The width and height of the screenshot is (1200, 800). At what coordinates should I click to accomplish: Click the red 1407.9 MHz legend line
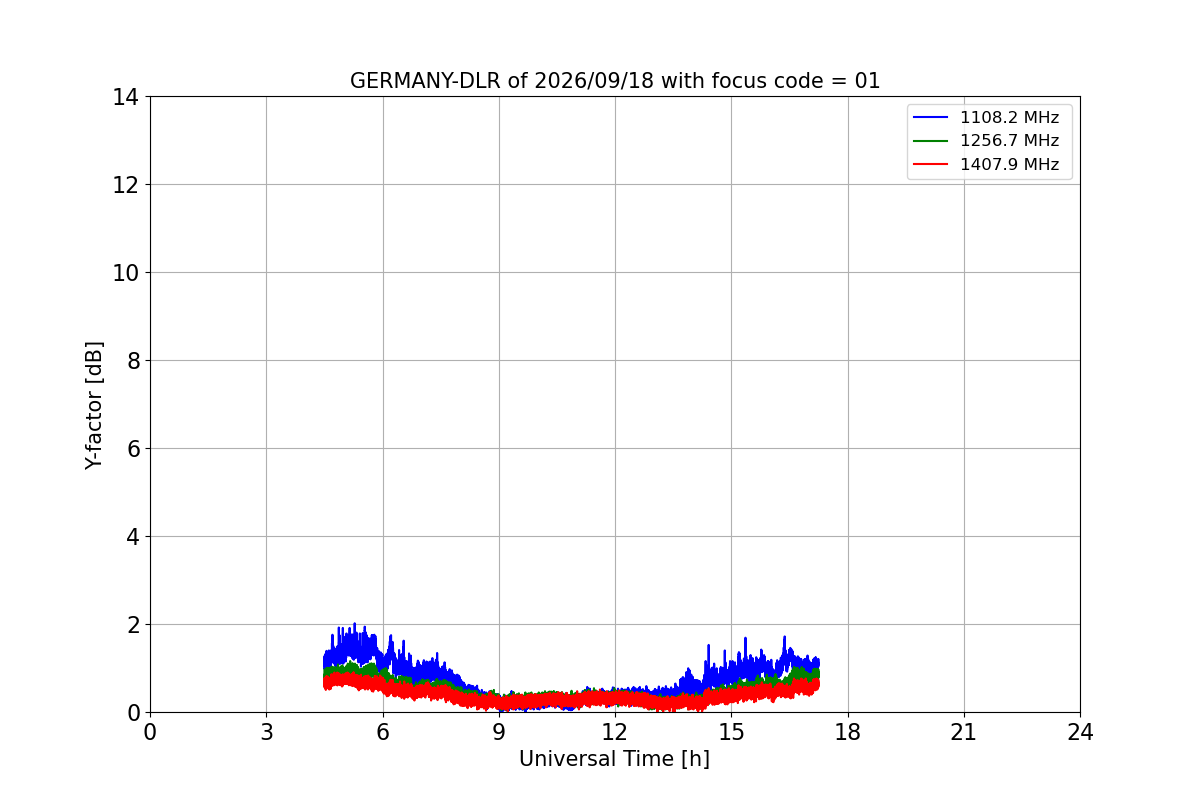(931, 165)
